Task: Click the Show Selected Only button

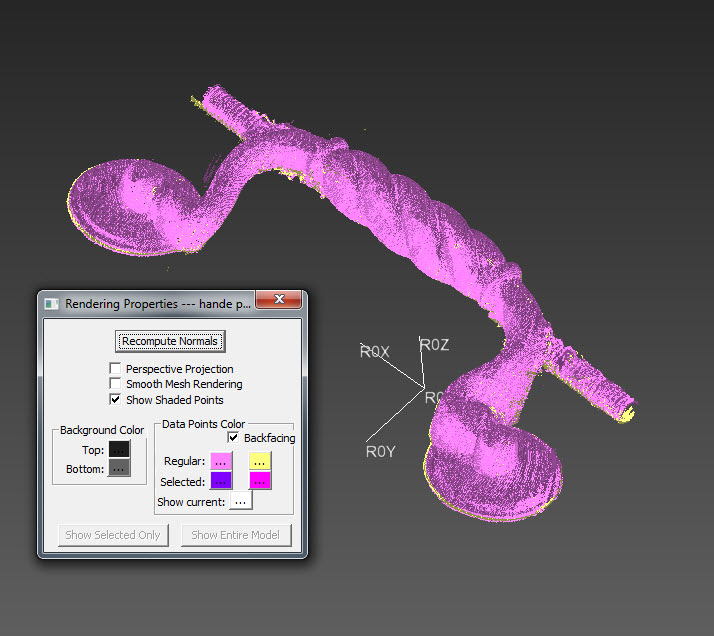Action: click(113, 535)
